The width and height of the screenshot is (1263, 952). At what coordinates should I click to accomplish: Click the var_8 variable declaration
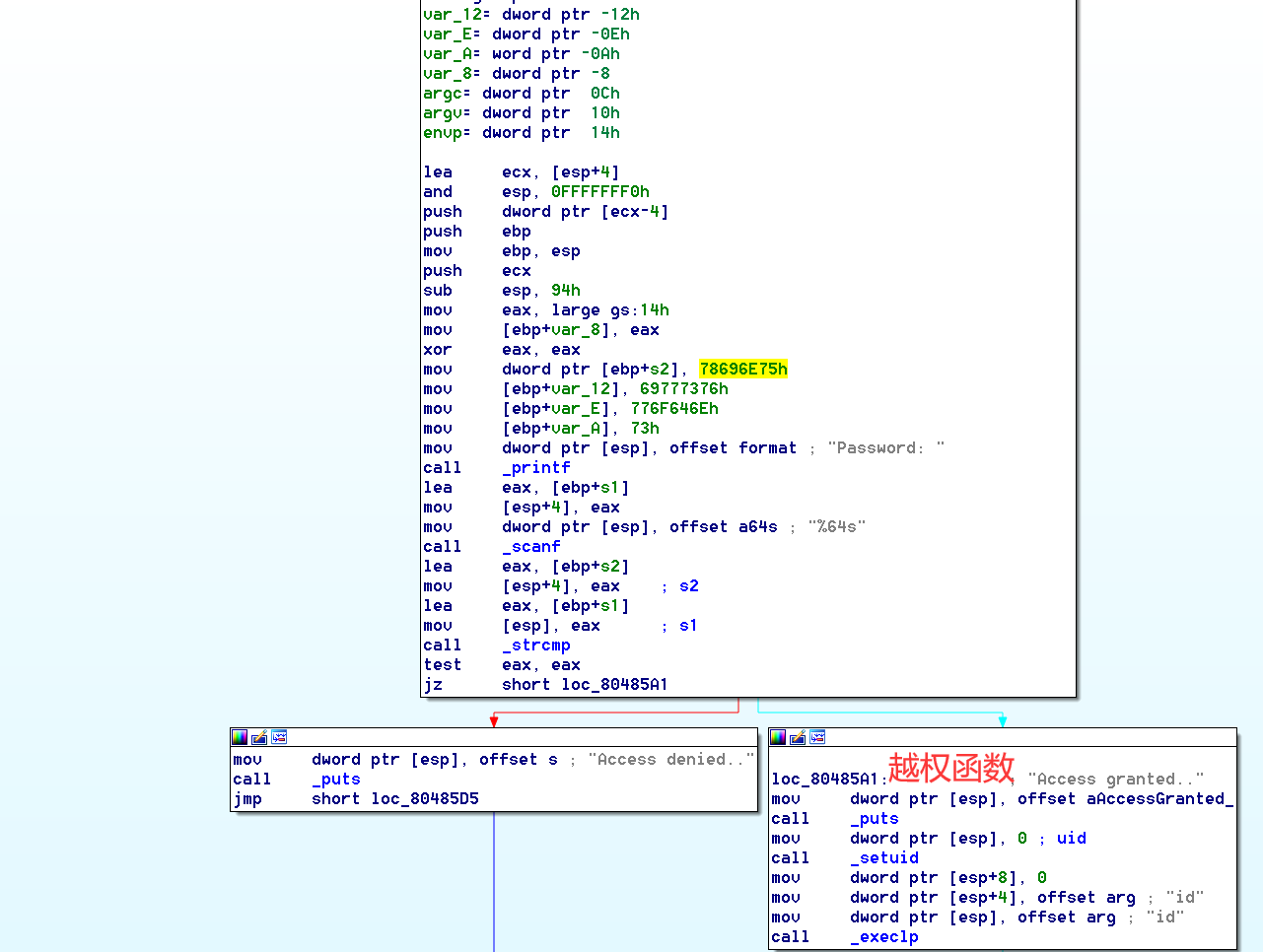517,74
